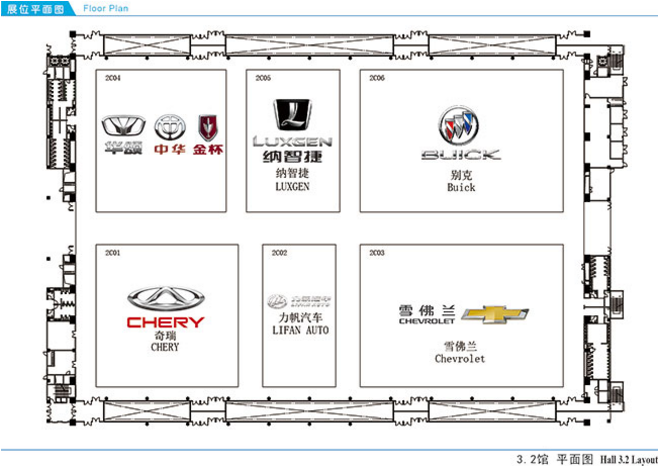
Task: Click the 展位平面图 header tab
Action: pyautogui.click(x=36, y=8)
